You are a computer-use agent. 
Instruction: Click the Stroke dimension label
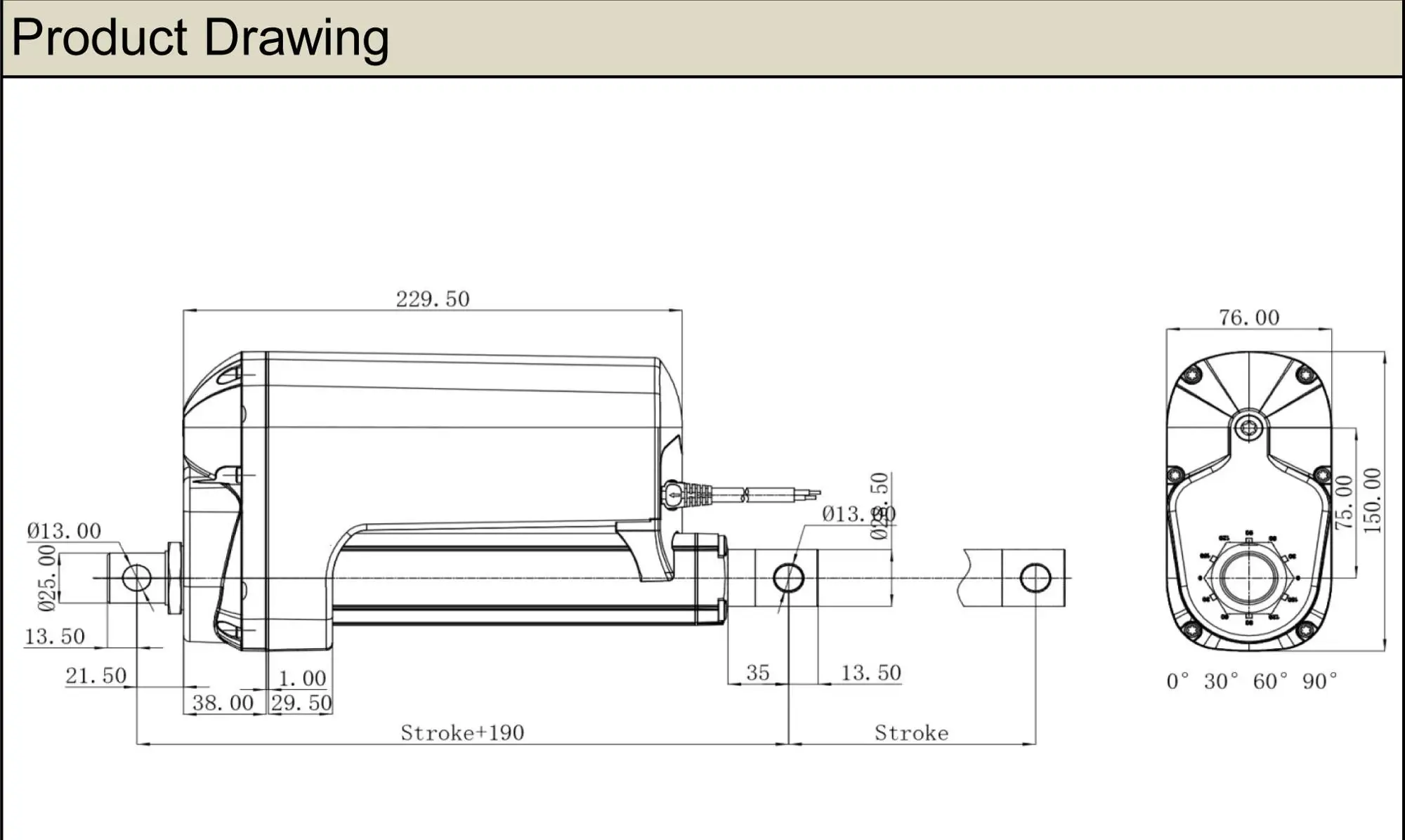pyautogui.click(x=911, y=733)
